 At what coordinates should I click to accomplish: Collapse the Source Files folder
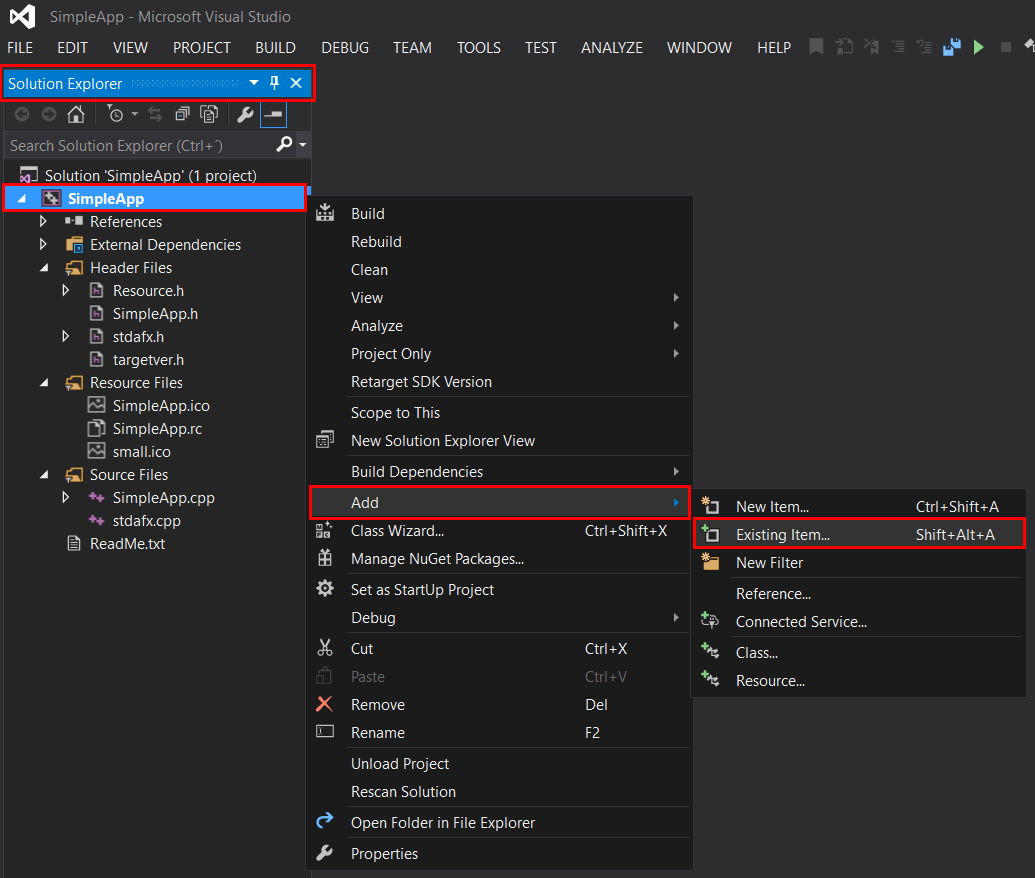(x=44, y=475)
